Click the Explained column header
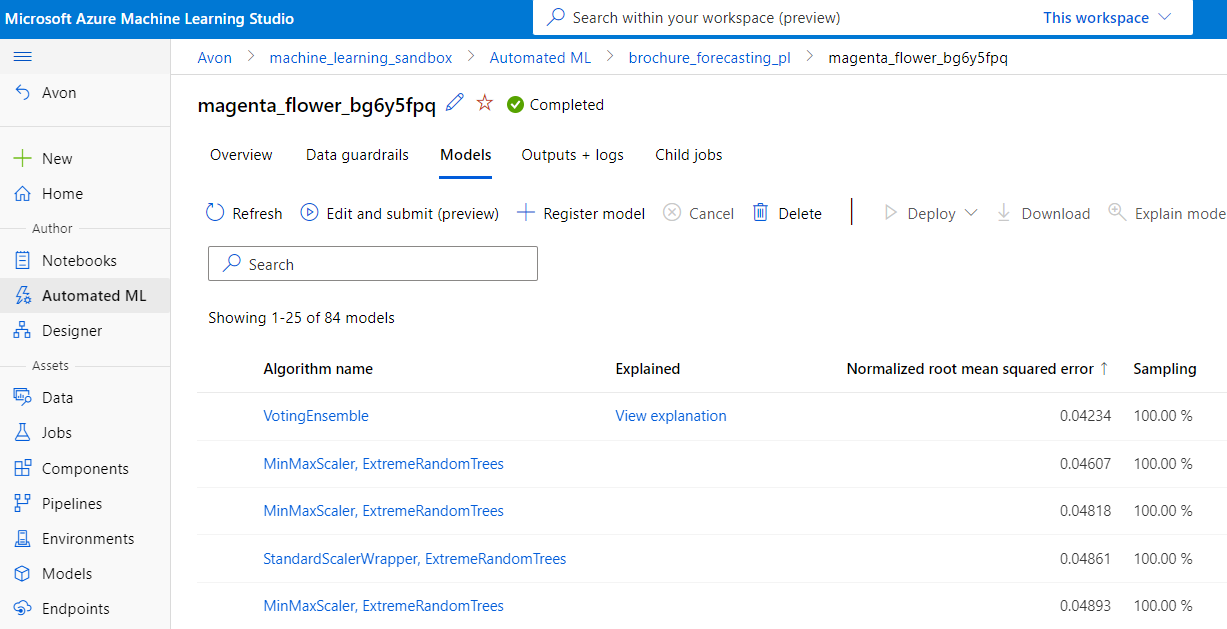This screenshot has height=629, width=1227. (648, 369)
